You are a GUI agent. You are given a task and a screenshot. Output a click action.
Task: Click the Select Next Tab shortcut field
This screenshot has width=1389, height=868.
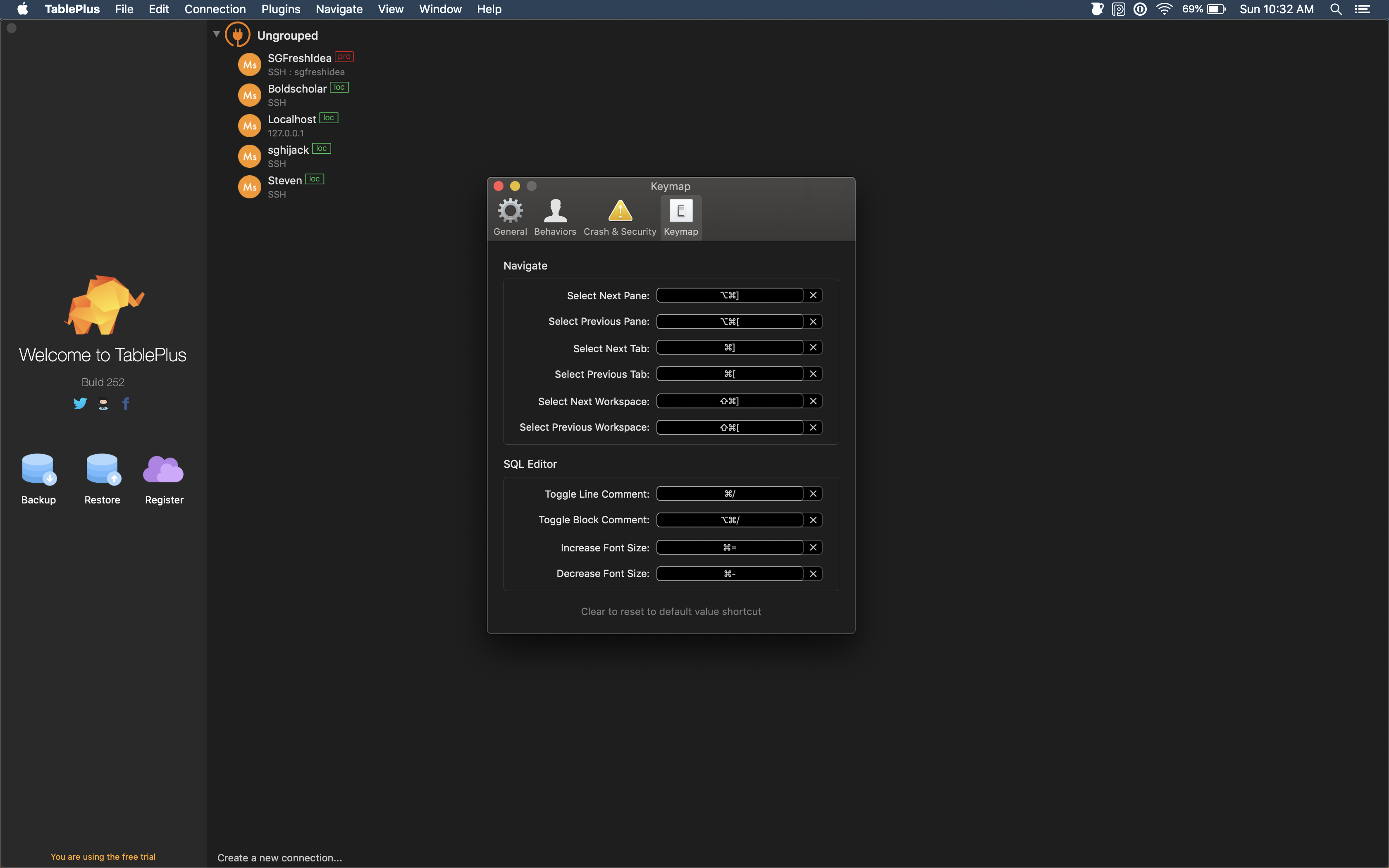point(730,347)
